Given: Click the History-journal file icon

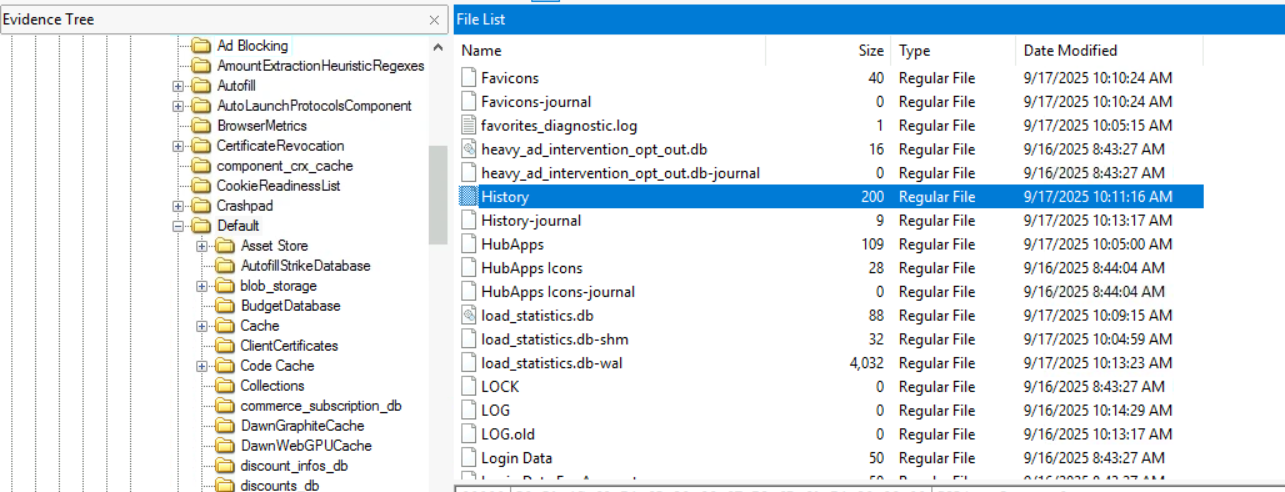Looking at the screenshot, I should (x=469, y=220).
